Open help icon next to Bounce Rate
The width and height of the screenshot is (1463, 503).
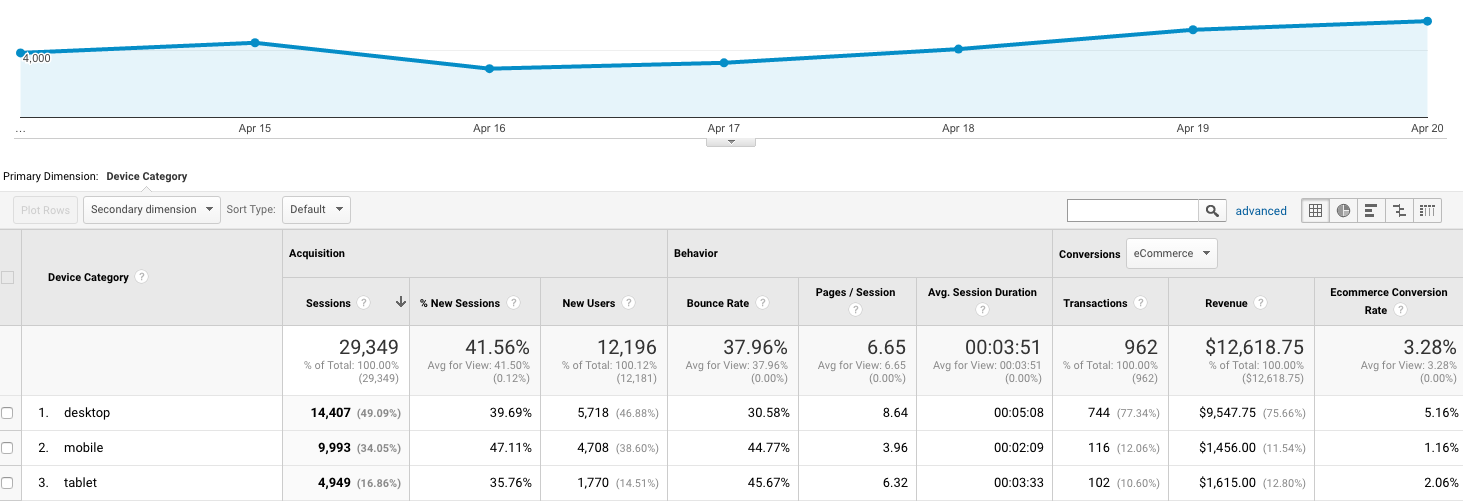762,303
